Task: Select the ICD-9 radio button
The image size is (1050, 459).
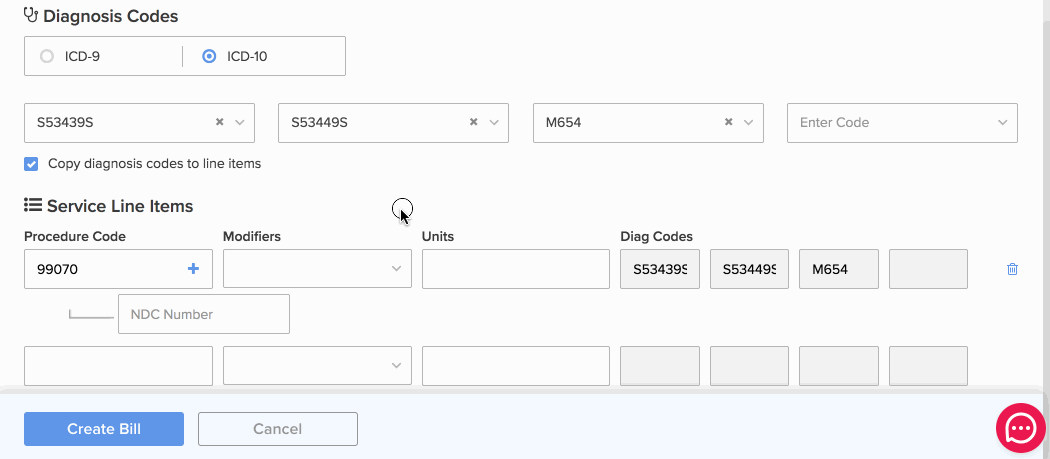Action: point(47,56)
